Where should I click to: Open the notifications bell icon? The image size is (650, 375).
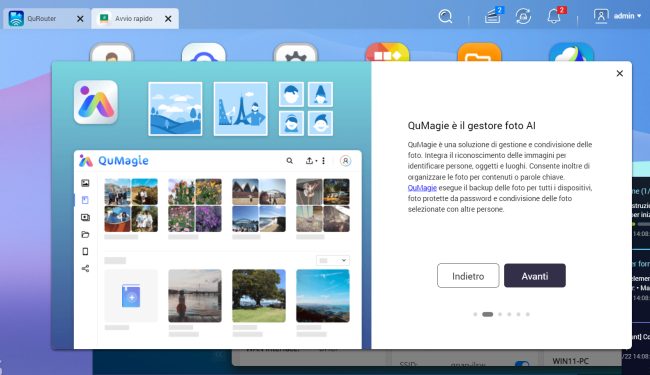555,16
